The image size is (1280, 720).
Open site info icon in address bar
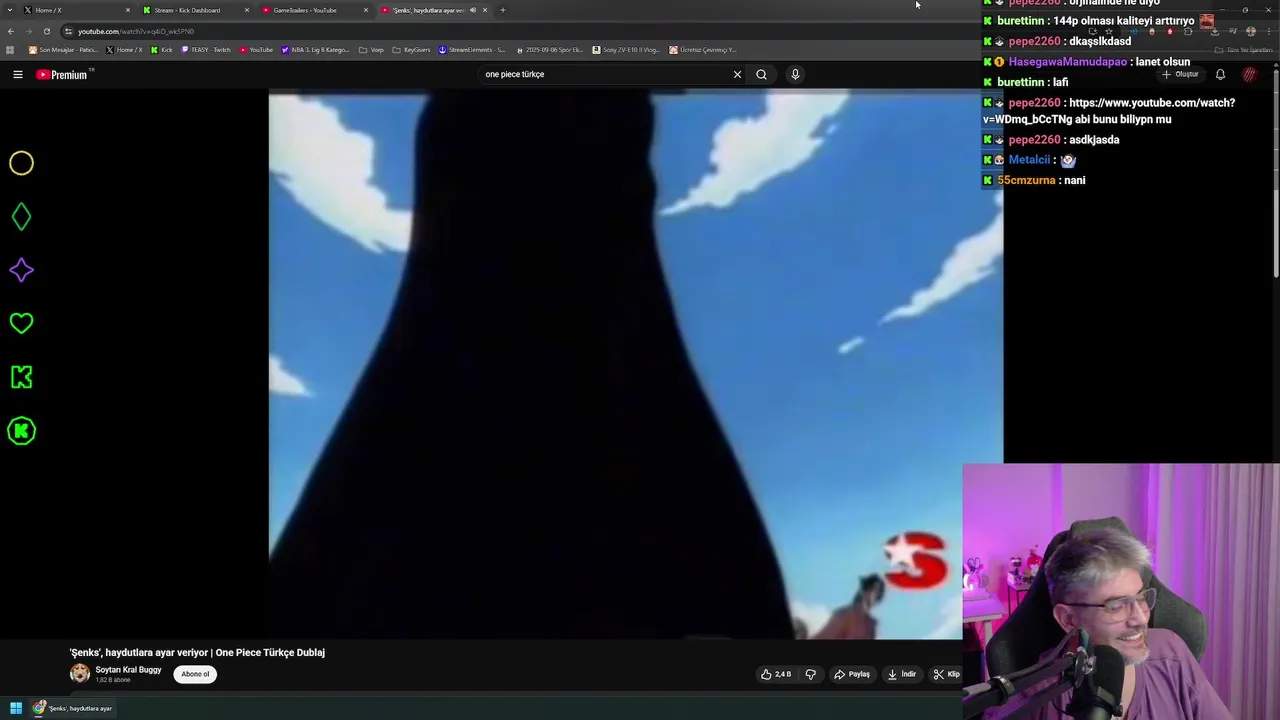pyautogui.click(x=68, y=31)
